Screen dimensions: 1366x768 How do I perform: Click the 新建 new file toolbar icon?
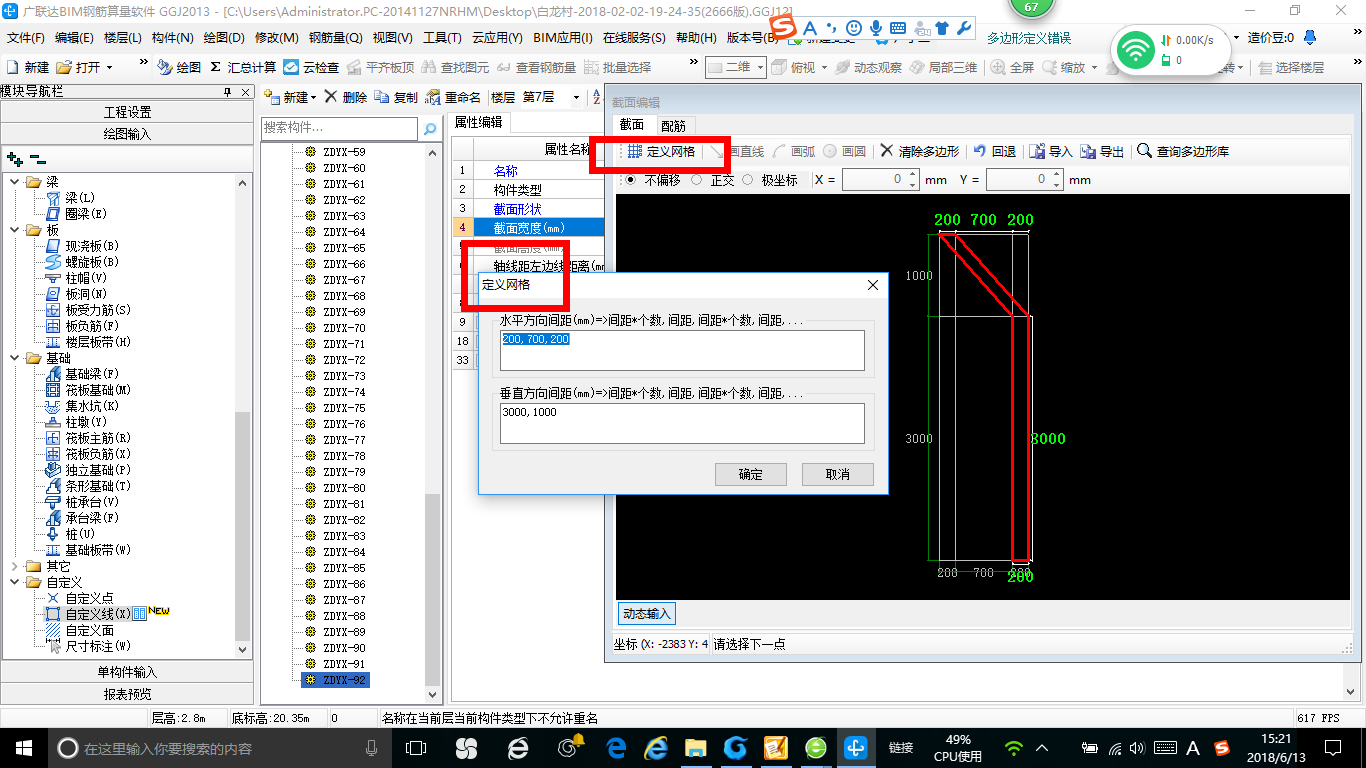27,67
